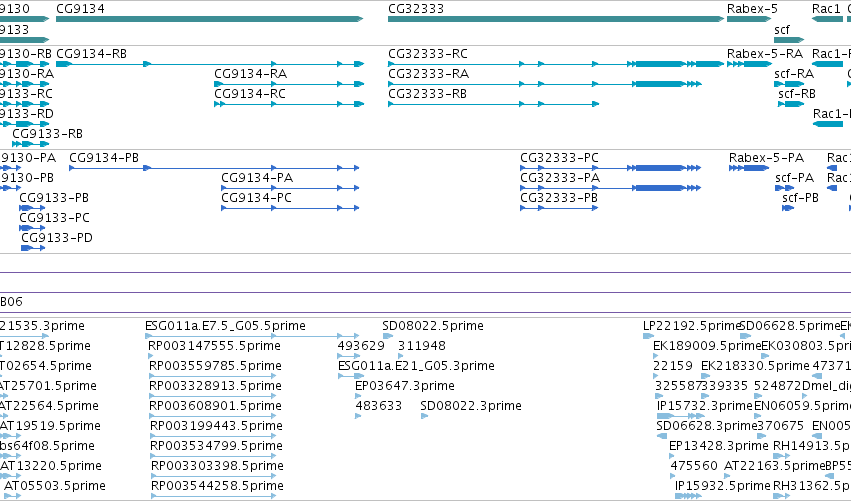Click the CG9134-RA transcript label
851x501 pixels.
(251, 74)
